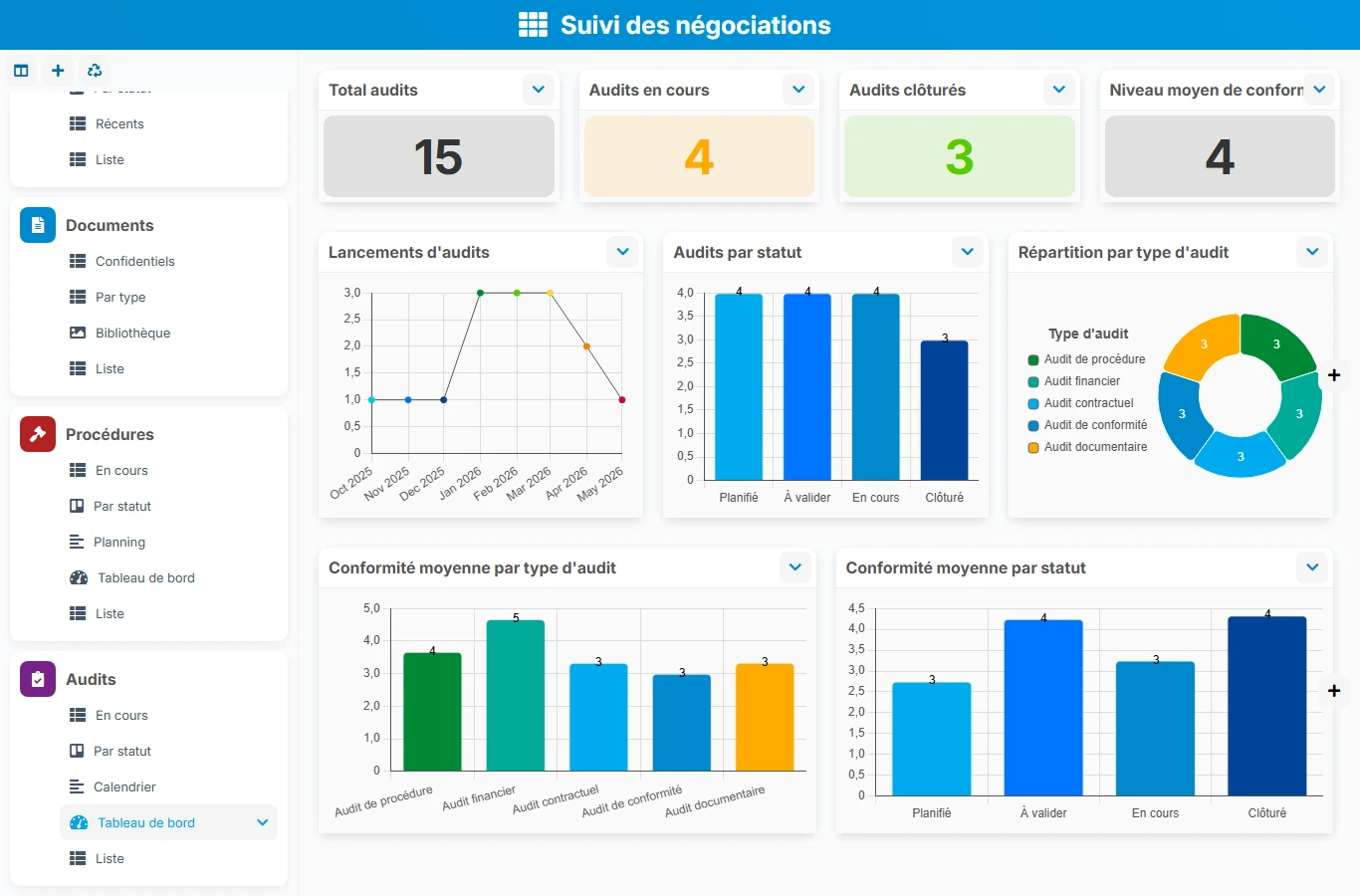This screenshot has width=1360, height=896.
Task: Expand Conformité moyenne par statut menu
Action: tap(1312, 567)
